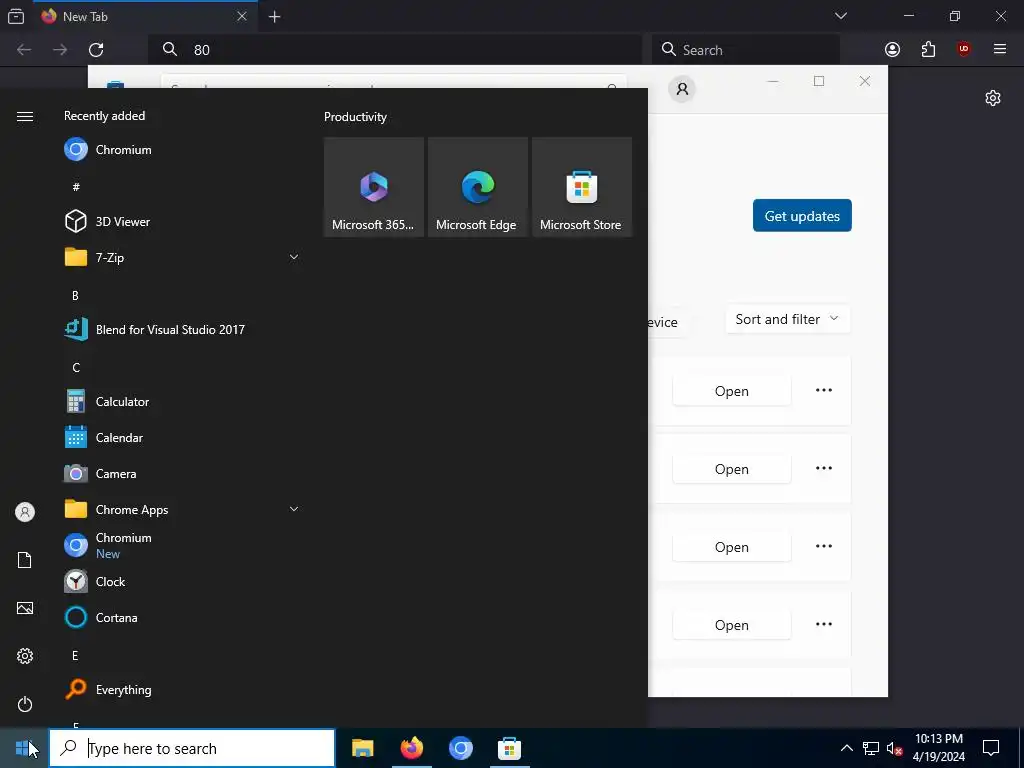Open Firefox list all tabs dropdown
Screen dimensions: 1024x768
841,16
